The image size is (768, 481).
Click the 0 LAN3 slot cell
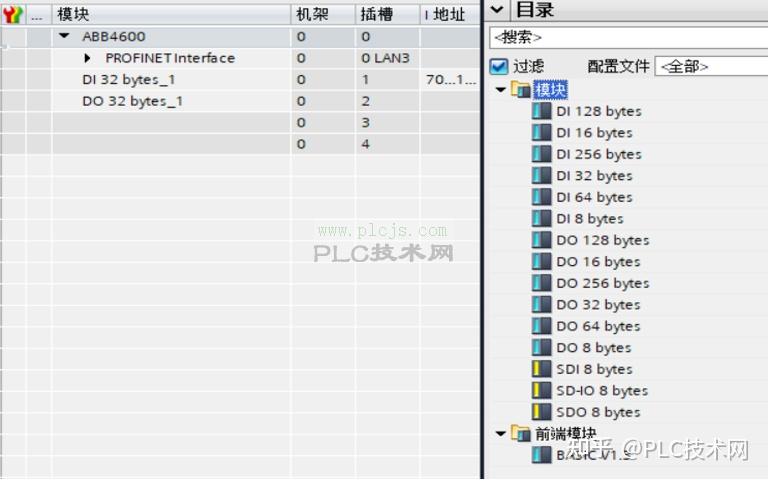pos(385,58)
